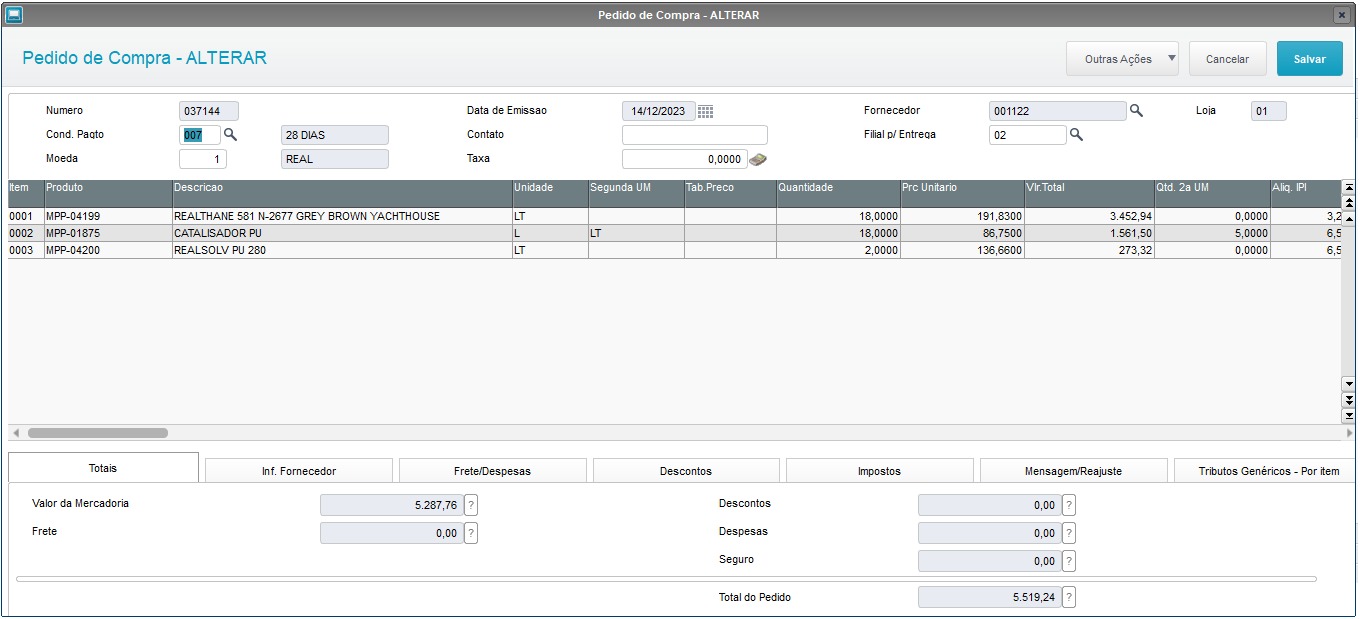Screen dimensions: 1360x619
Task: Click the Fornecedor search magnifier icon
Action: click(x=1136, y=111)
